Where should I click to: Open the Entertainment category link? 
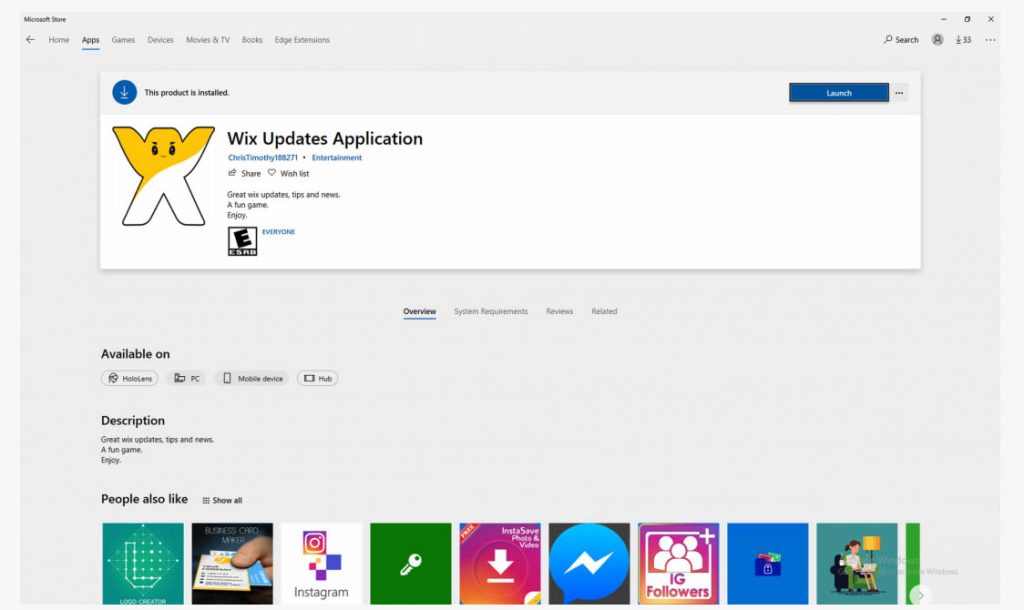pos(336,157)
